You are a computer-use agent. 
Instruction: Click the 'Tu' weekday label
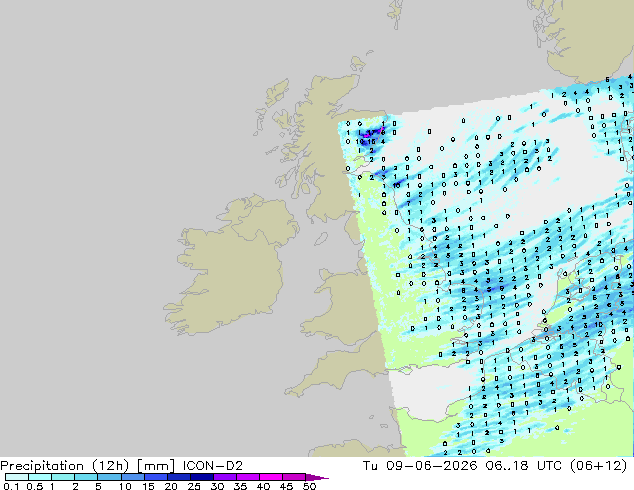pyautogui.click(x=370, y=466)
